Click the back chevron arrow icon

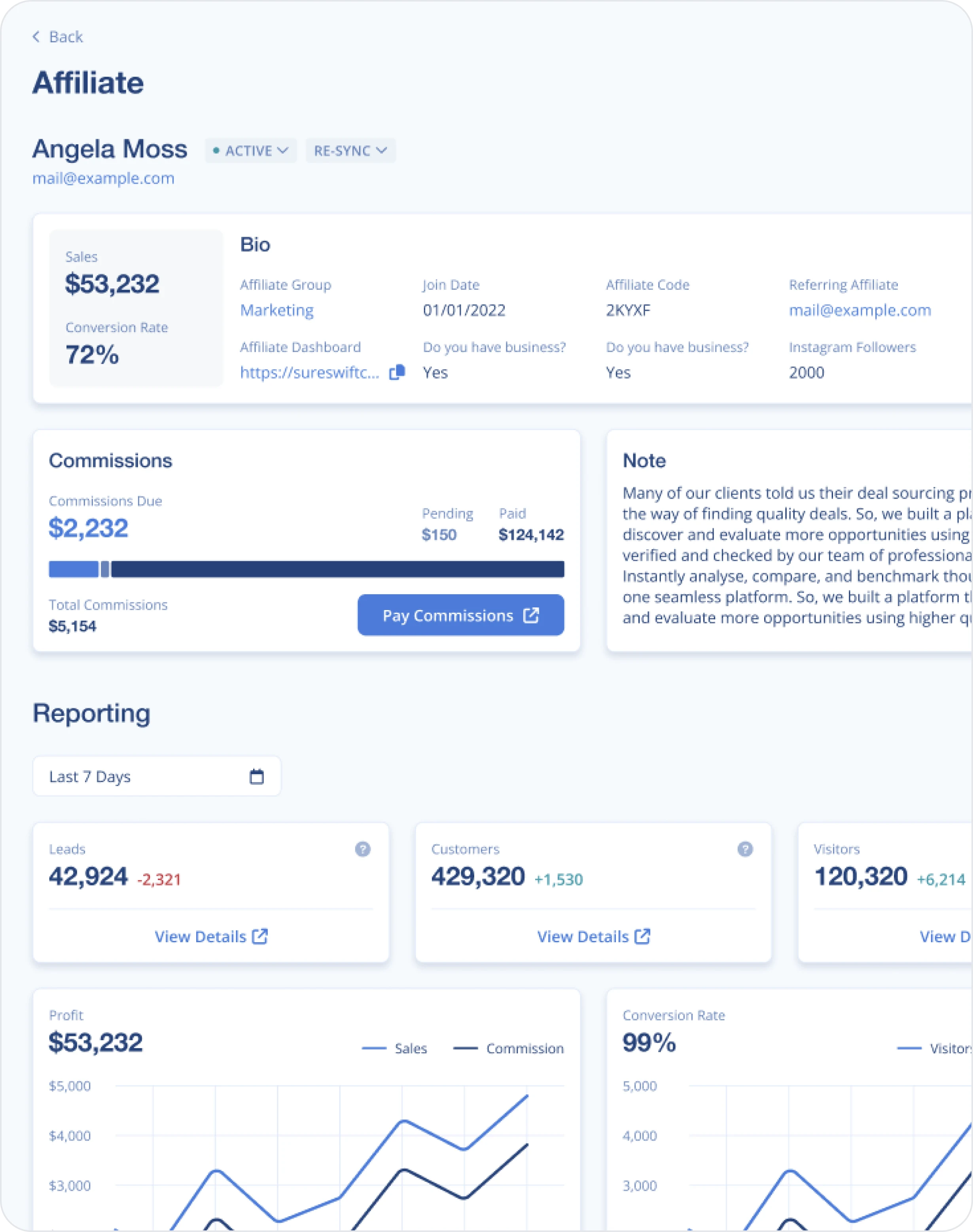[36, 37]
